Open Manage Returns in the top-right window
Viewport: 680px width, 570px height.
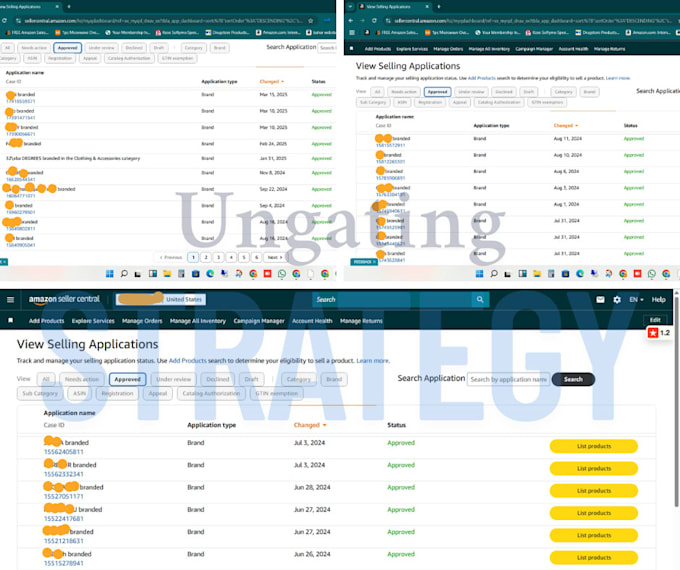(610, 49)
